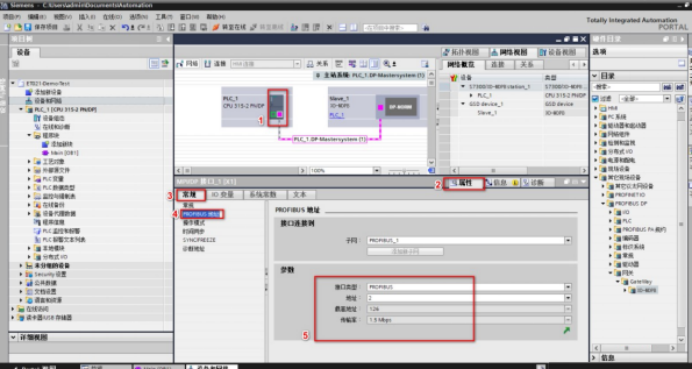Click the PLC_1 link under Slave_1
Viewport: 692px width, 369px height.
(337, 115)
